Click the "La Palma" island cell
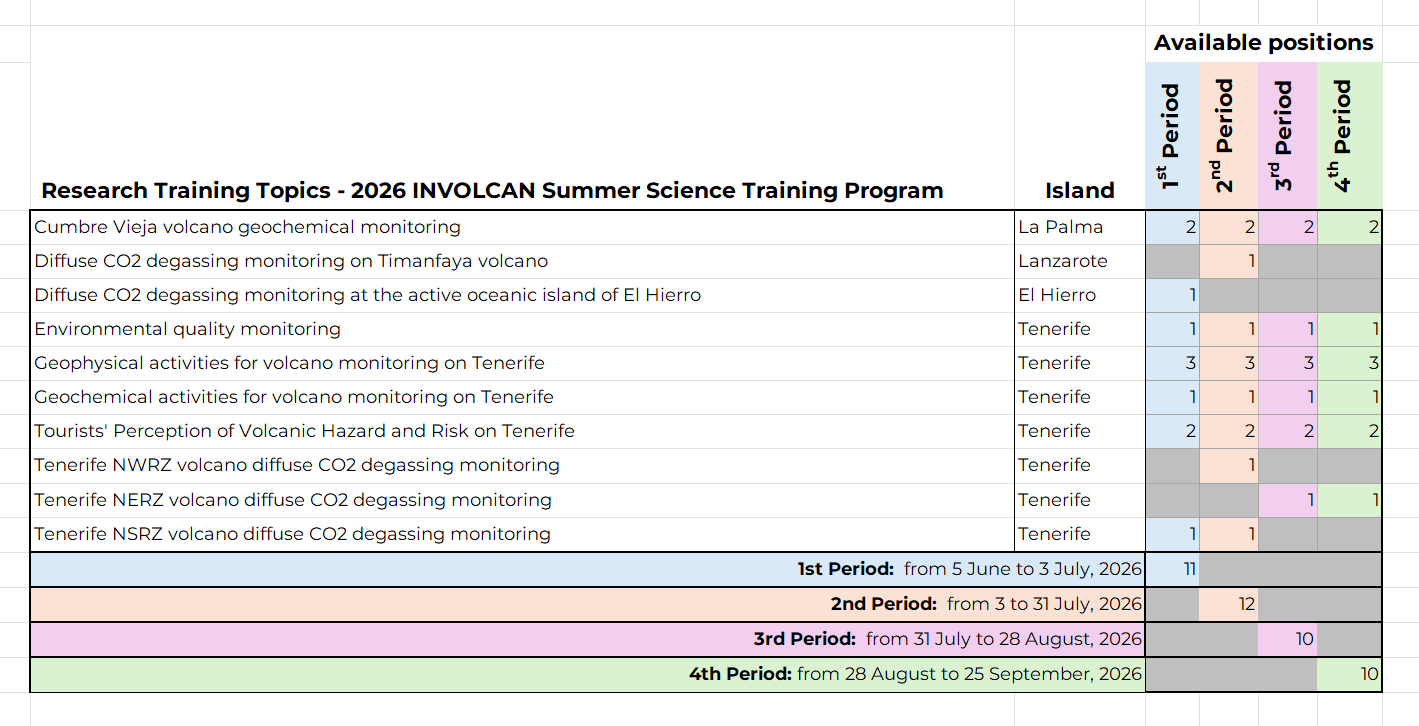This screenshot has width=1419, height=726. tap(1047, 227)
